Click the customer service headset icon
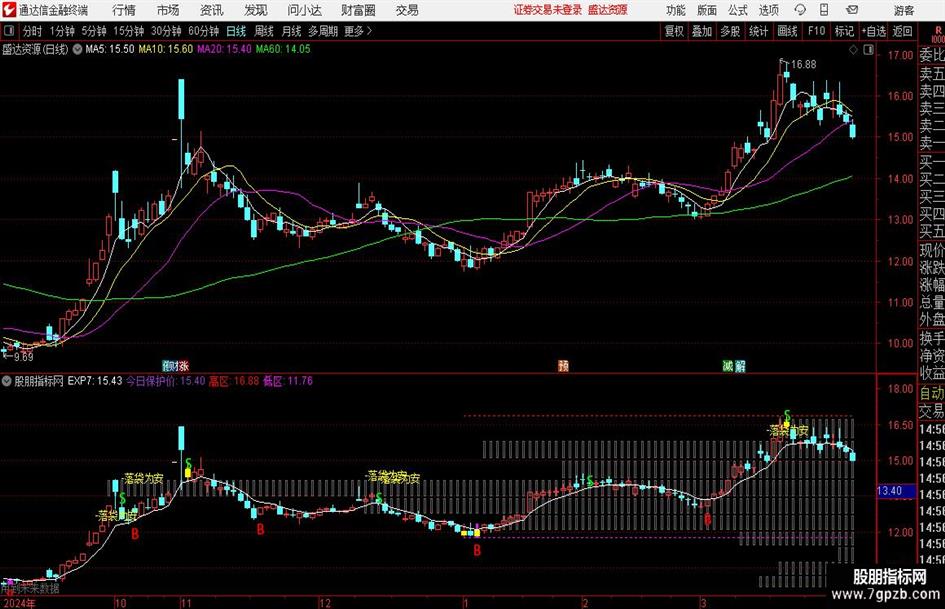 [800, 10]
